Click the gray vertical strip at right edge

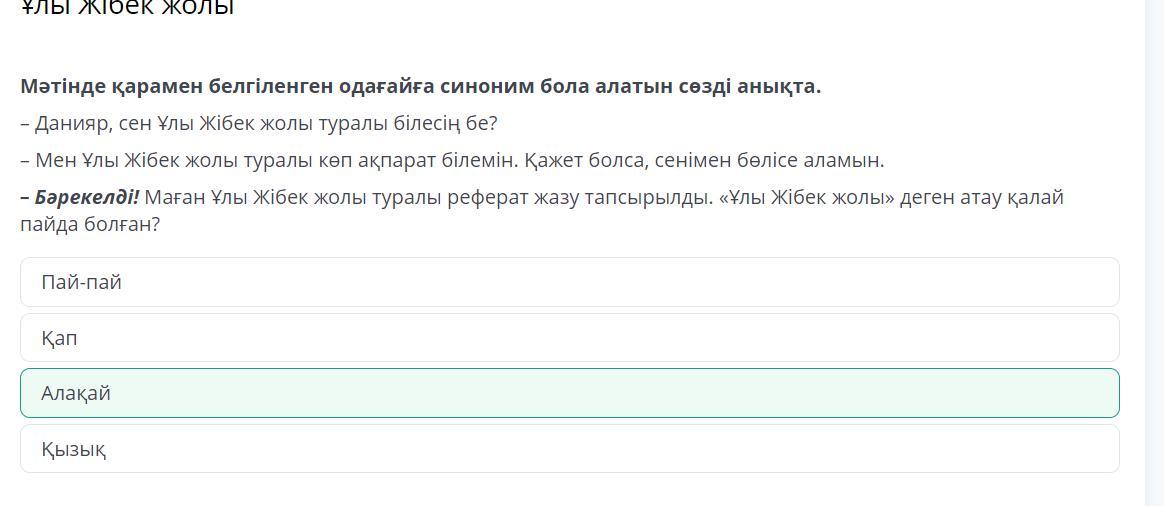click(x=1154, y=250)
